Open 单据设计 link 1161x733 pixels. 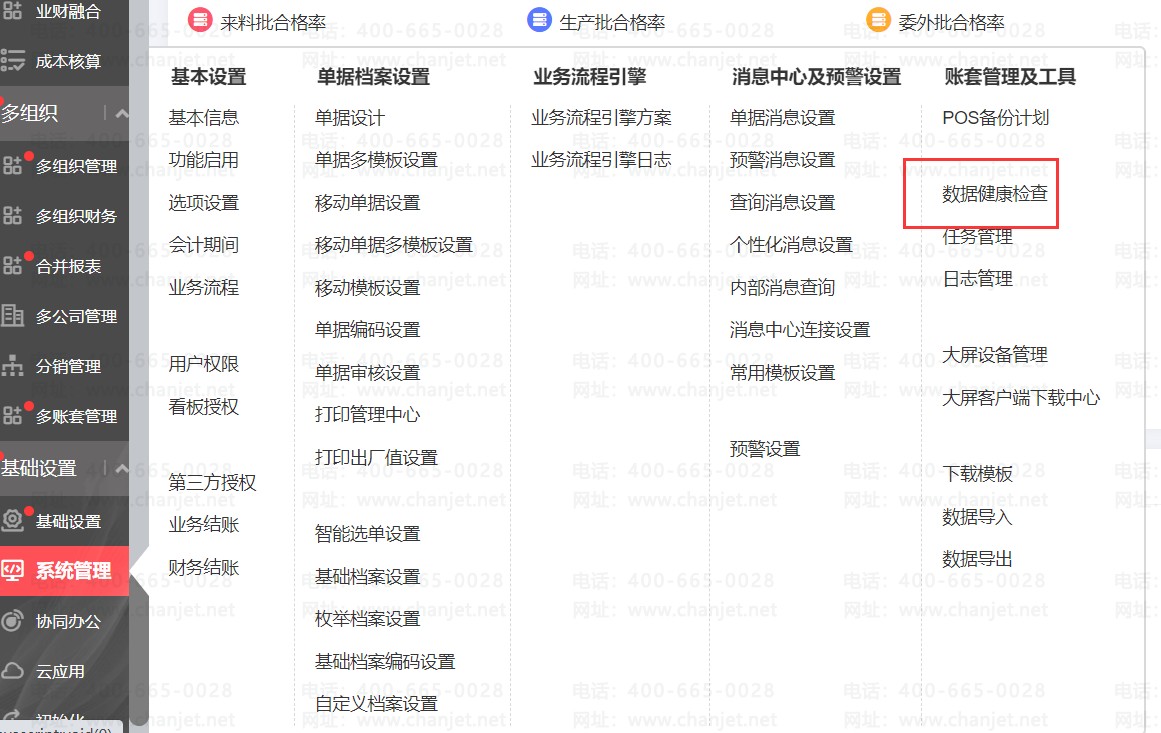click(x=349, y=118)
